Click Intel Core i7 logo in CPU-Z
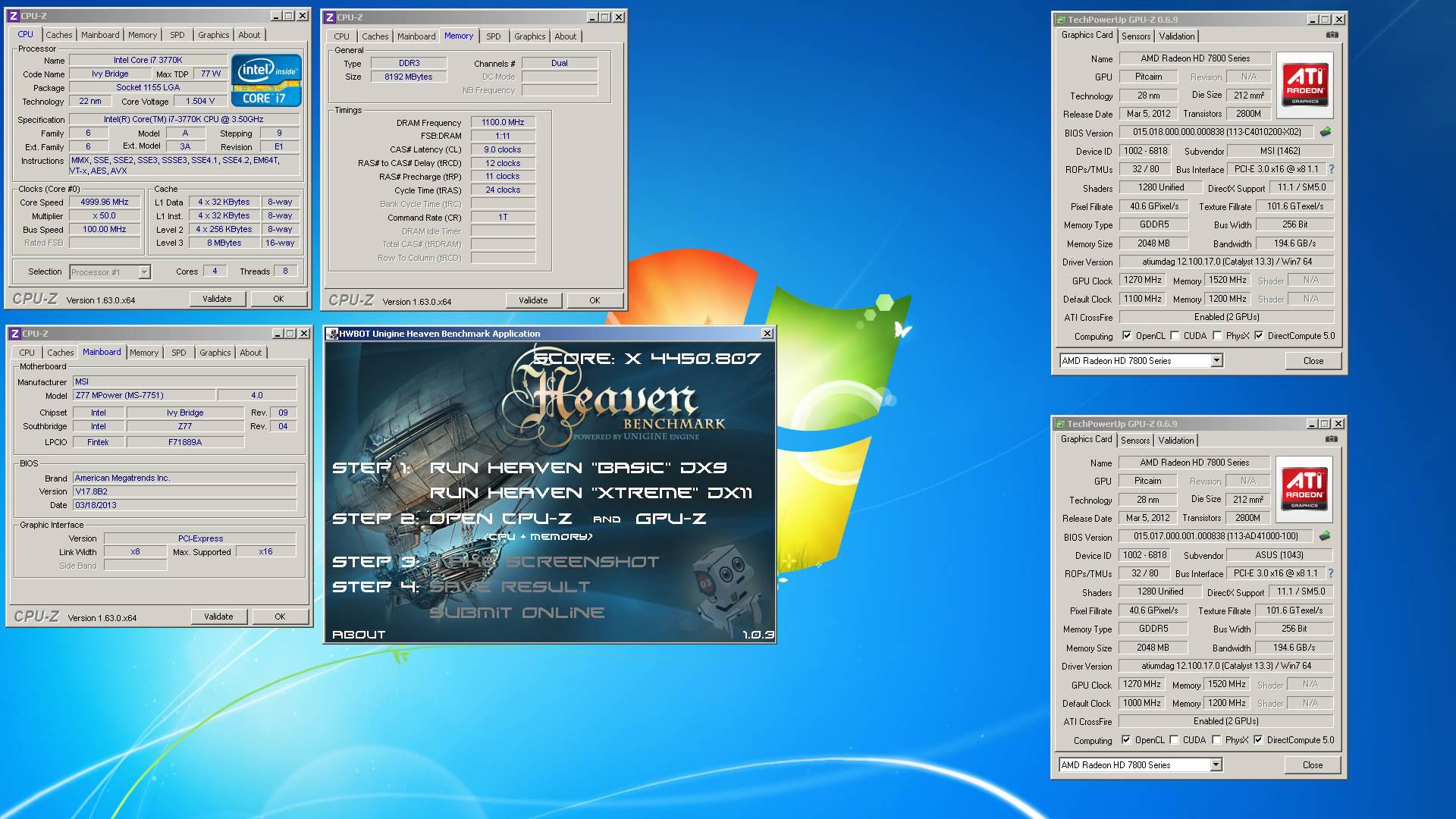Screen dimensions: 1456x819 click(x=266, y=80)
